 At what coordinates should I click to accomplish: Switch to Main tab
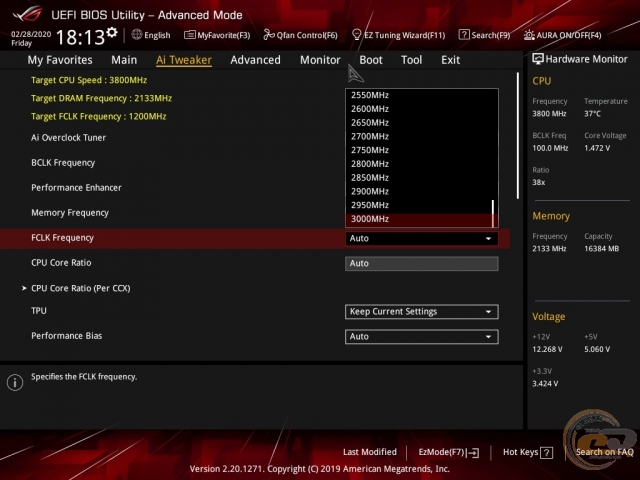pyautogui.click(x=124, y=60)
